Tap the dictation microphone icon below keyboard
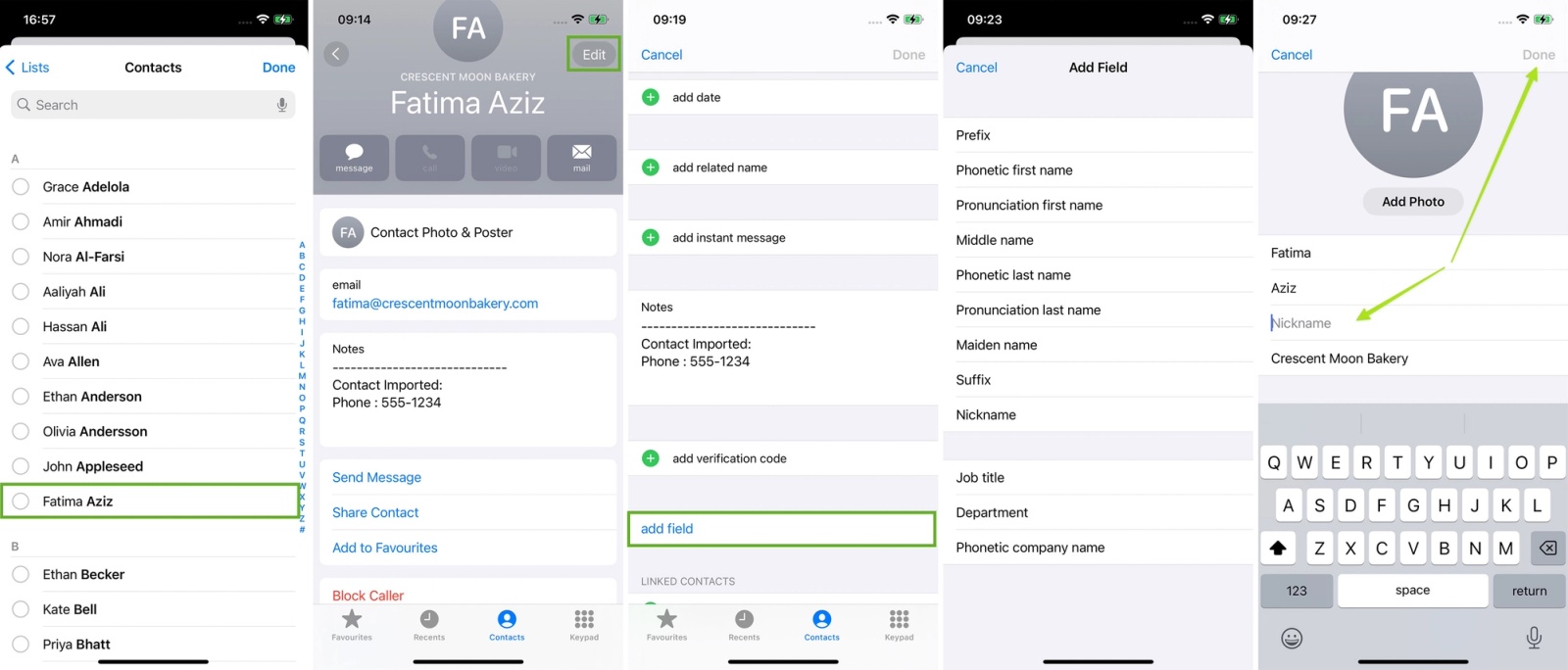 pos(1534,638)
